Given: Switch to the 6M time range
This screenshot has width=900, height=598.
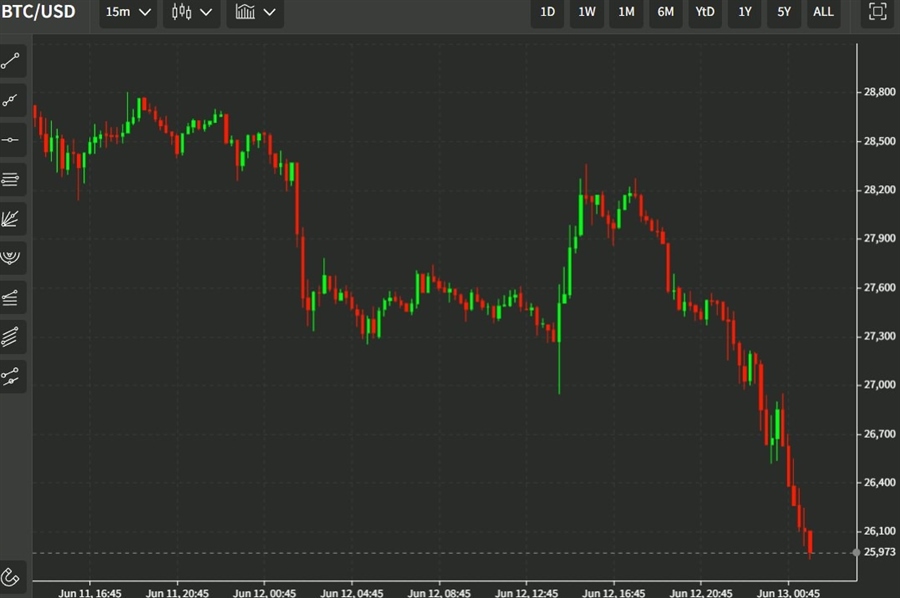Looking at the screenshot, I should click(x=665, y=12).
